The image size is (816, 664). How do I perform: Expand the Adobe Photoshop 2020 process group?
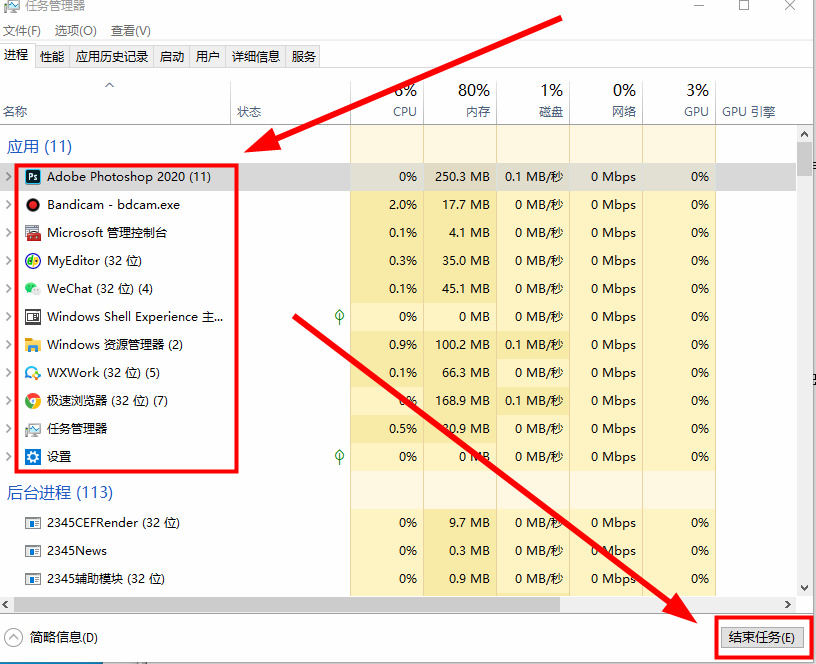[x=9, y=177]
